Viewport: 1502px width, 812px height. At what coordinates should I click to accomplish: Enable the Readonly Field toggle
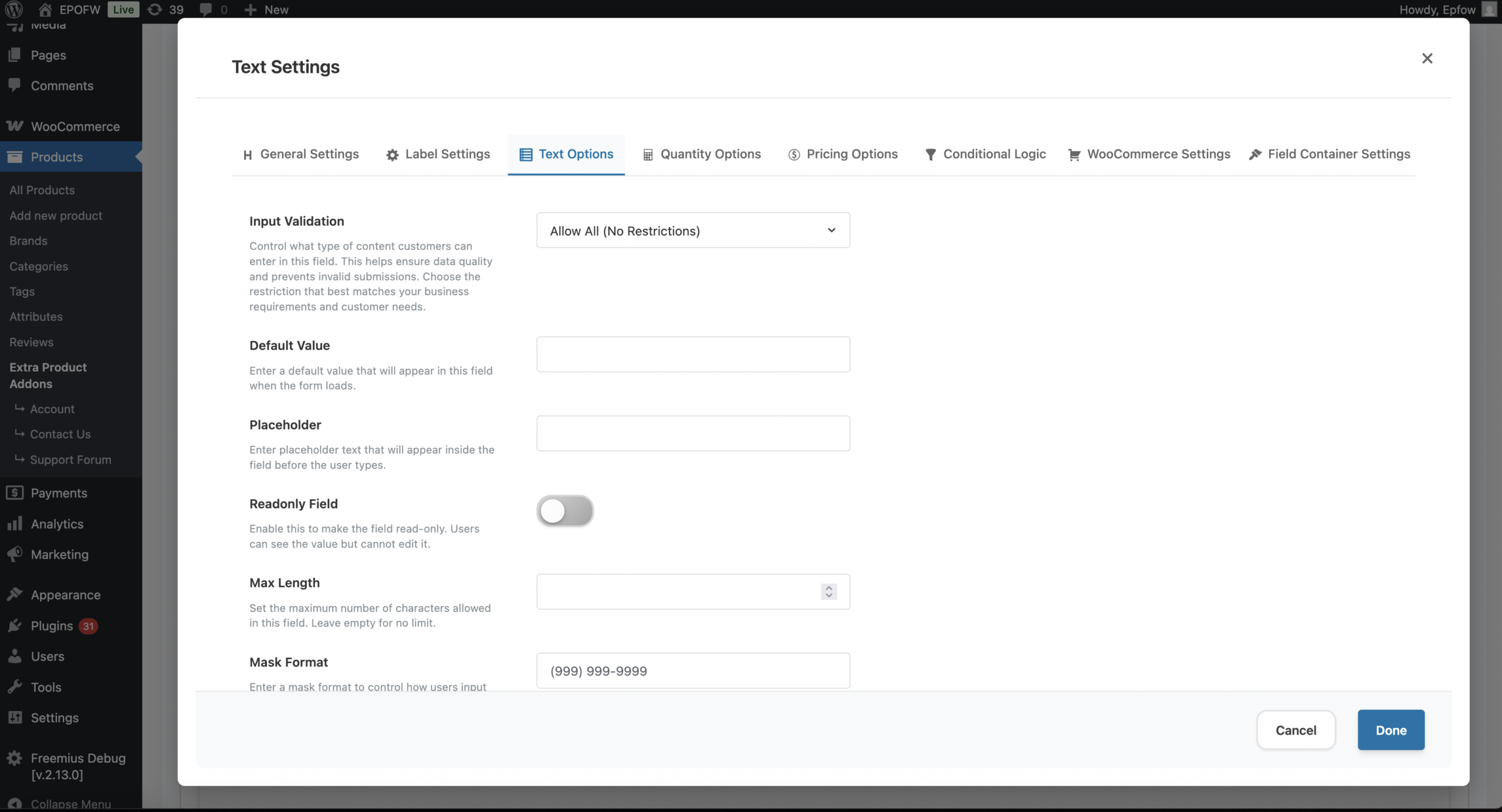564,510
